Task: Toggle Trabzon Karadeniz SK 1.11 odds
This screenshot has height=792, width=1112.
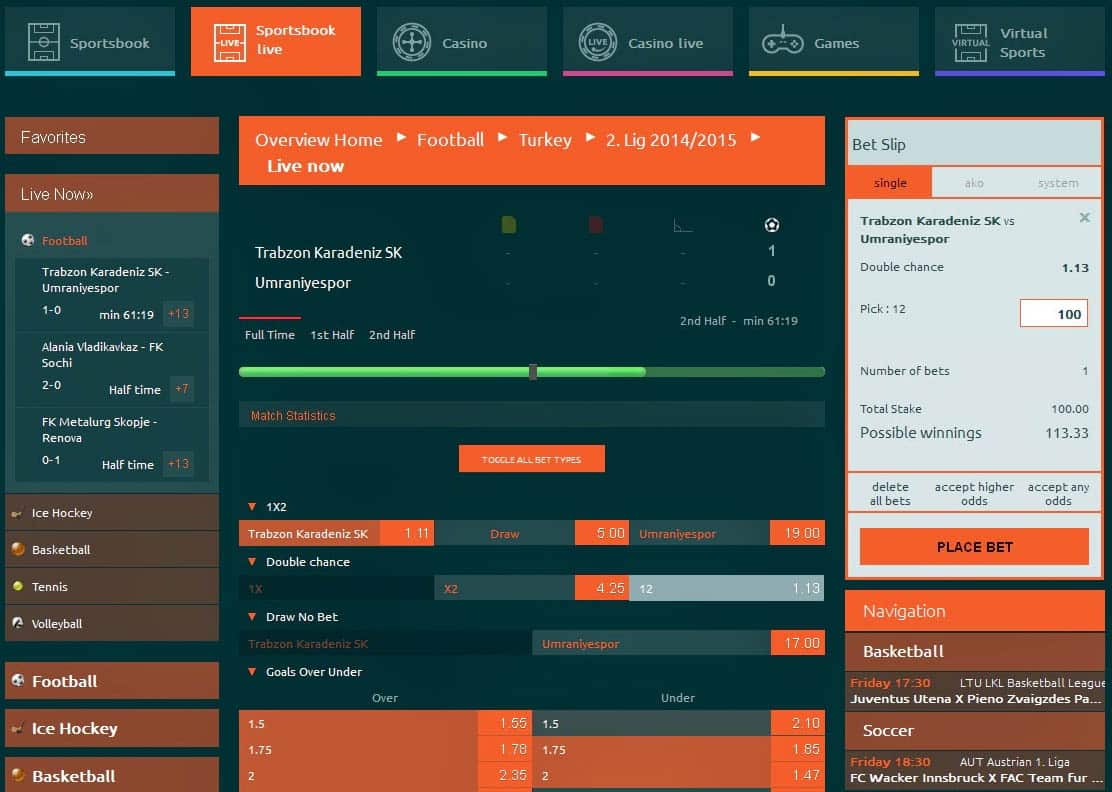Action: 336,533
